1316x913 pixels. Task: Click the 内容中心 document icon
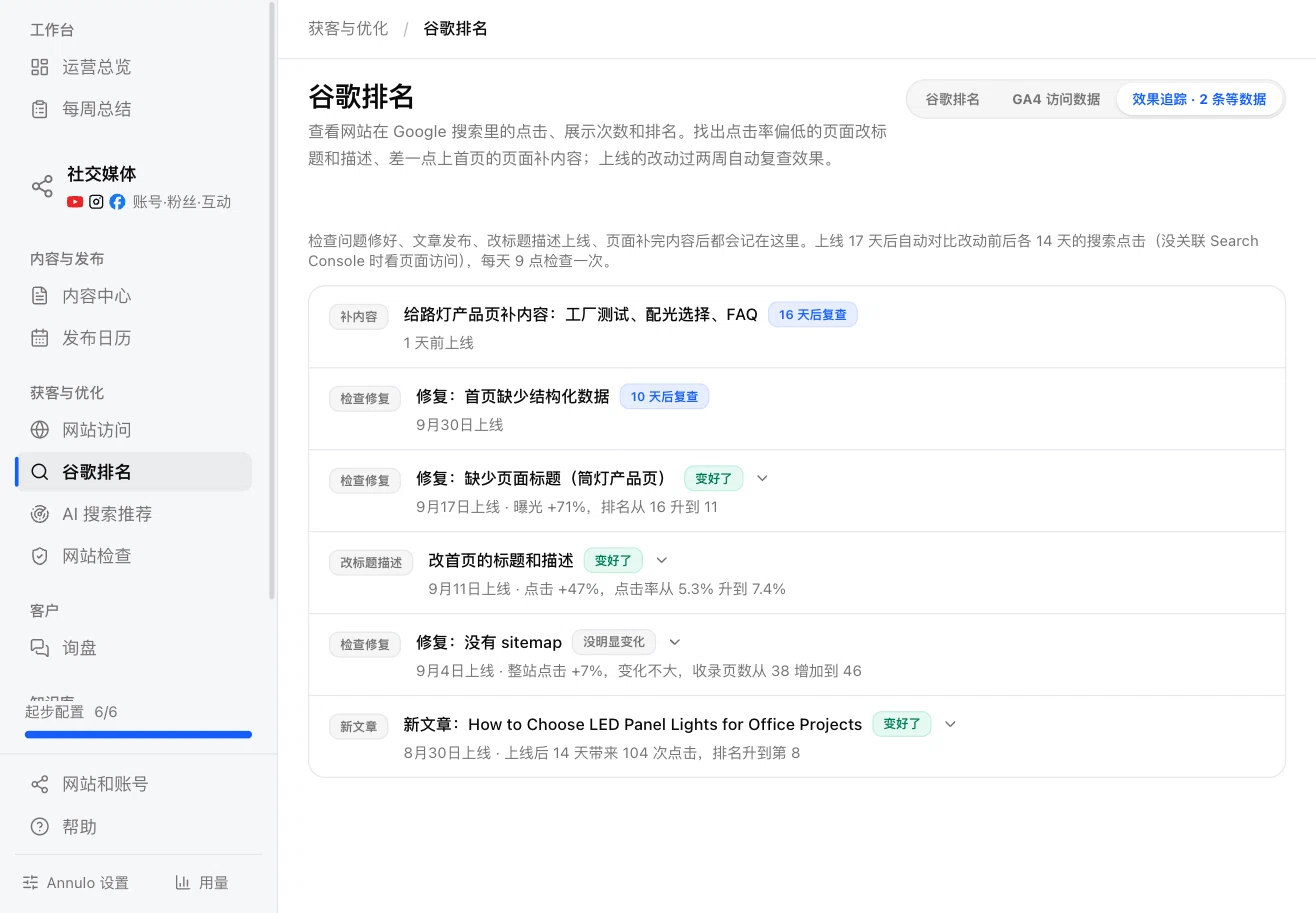point(40,296)
